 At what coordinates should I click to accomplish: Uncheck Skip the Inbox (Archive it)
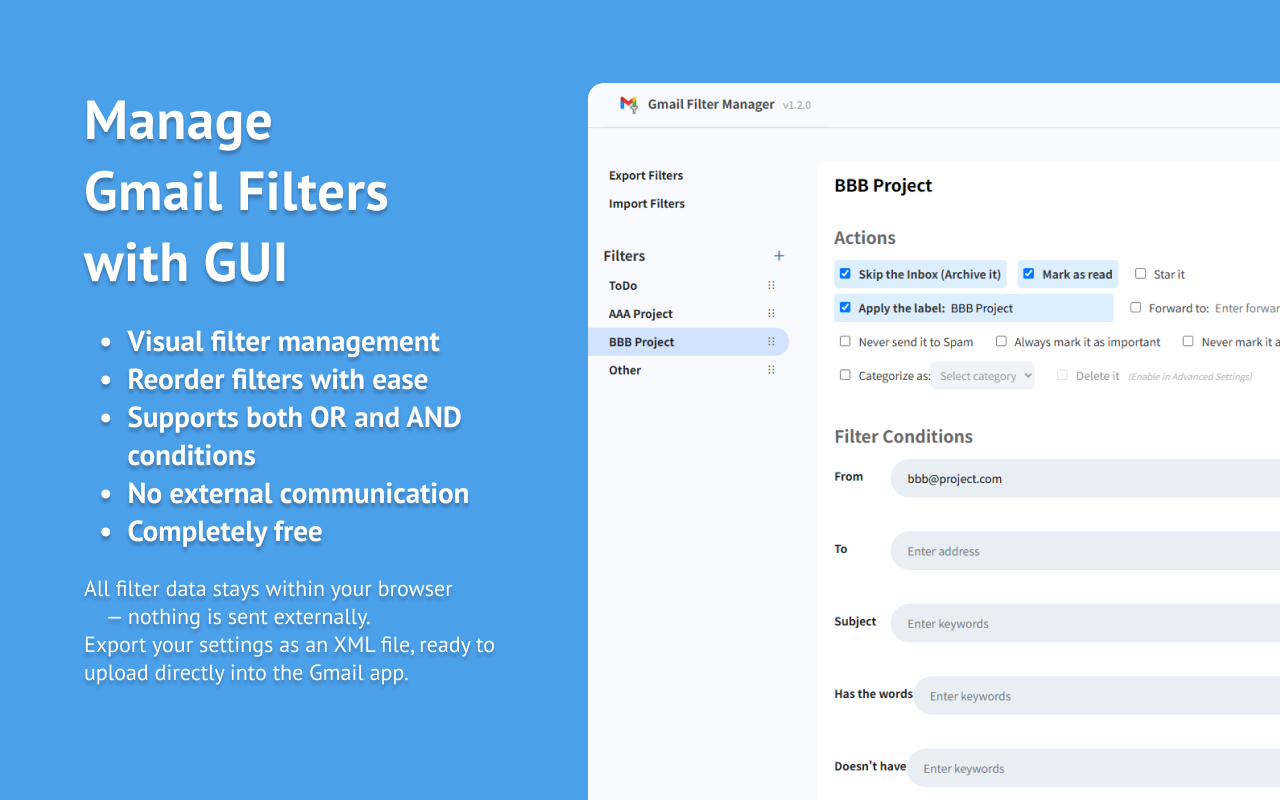point(845,273)
